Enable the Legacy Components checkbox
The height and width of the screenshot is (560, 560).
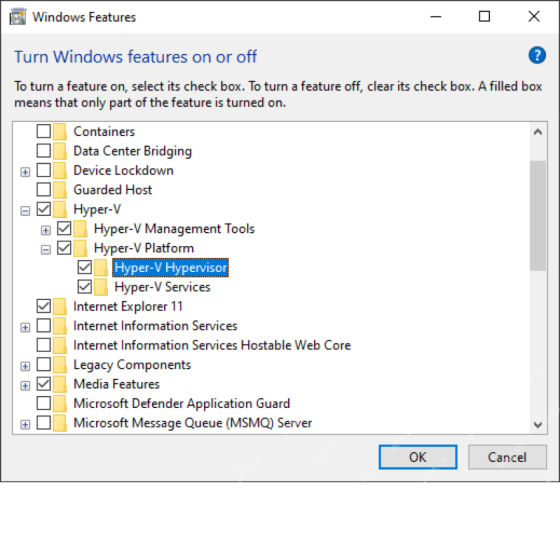44,364
